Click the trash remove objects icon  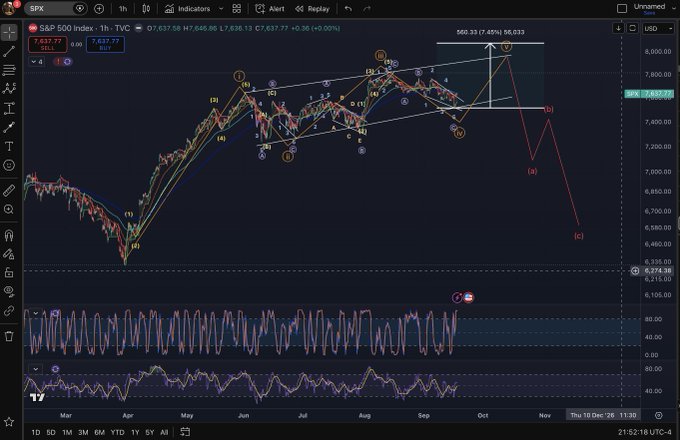[x=9, y=336]
